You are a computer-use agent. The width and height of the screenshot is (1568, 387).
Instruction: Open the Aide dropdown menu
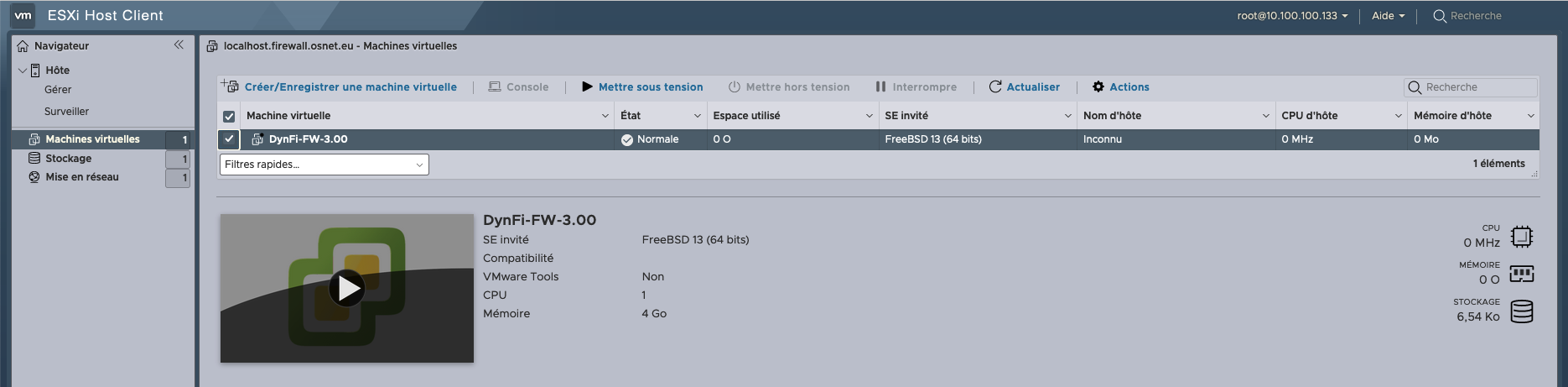[x=1388, y=16]
